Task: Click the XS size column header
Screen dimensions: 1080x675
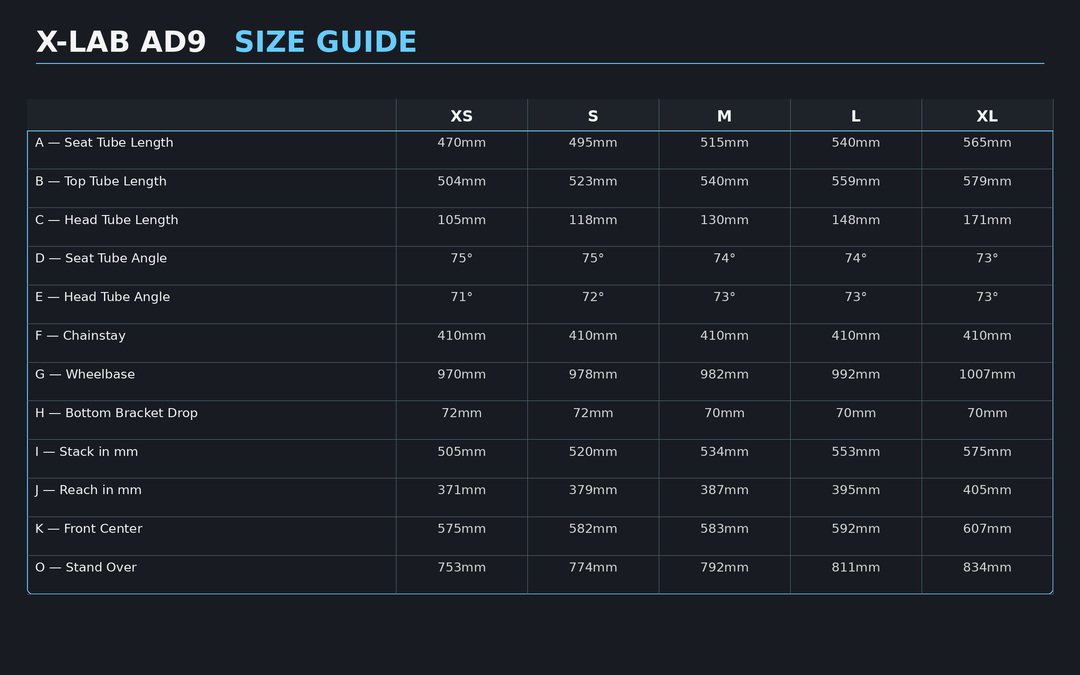Action: point(461,116)
